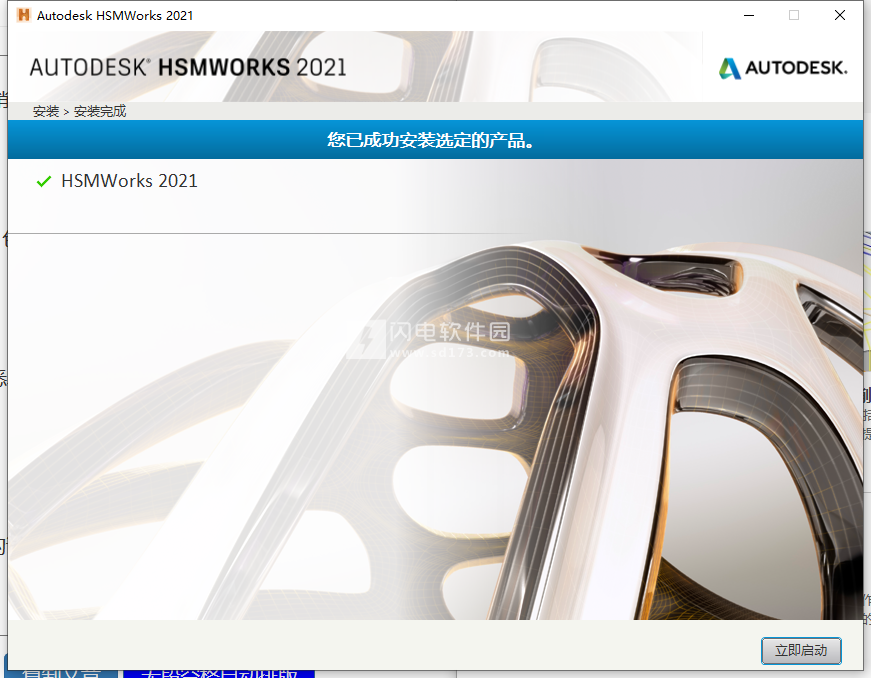This screenshot has width=871, height=678.
Task: Click the Autodesk HSMWorks 2021 header logo
Action: [x=188, y=68]
